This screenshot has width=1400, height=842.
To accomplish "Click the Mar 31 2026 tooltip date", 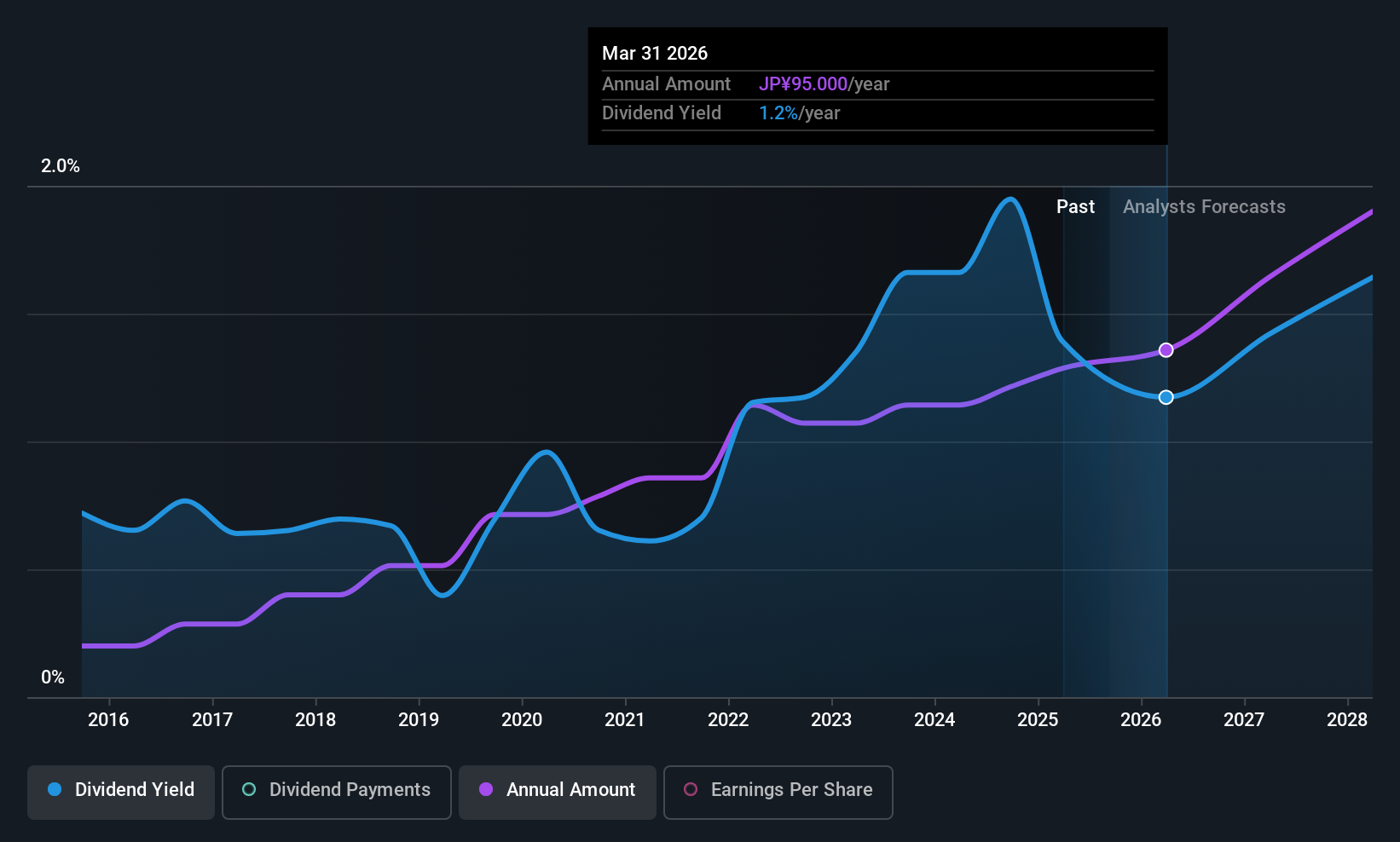I will pos(655,54).
